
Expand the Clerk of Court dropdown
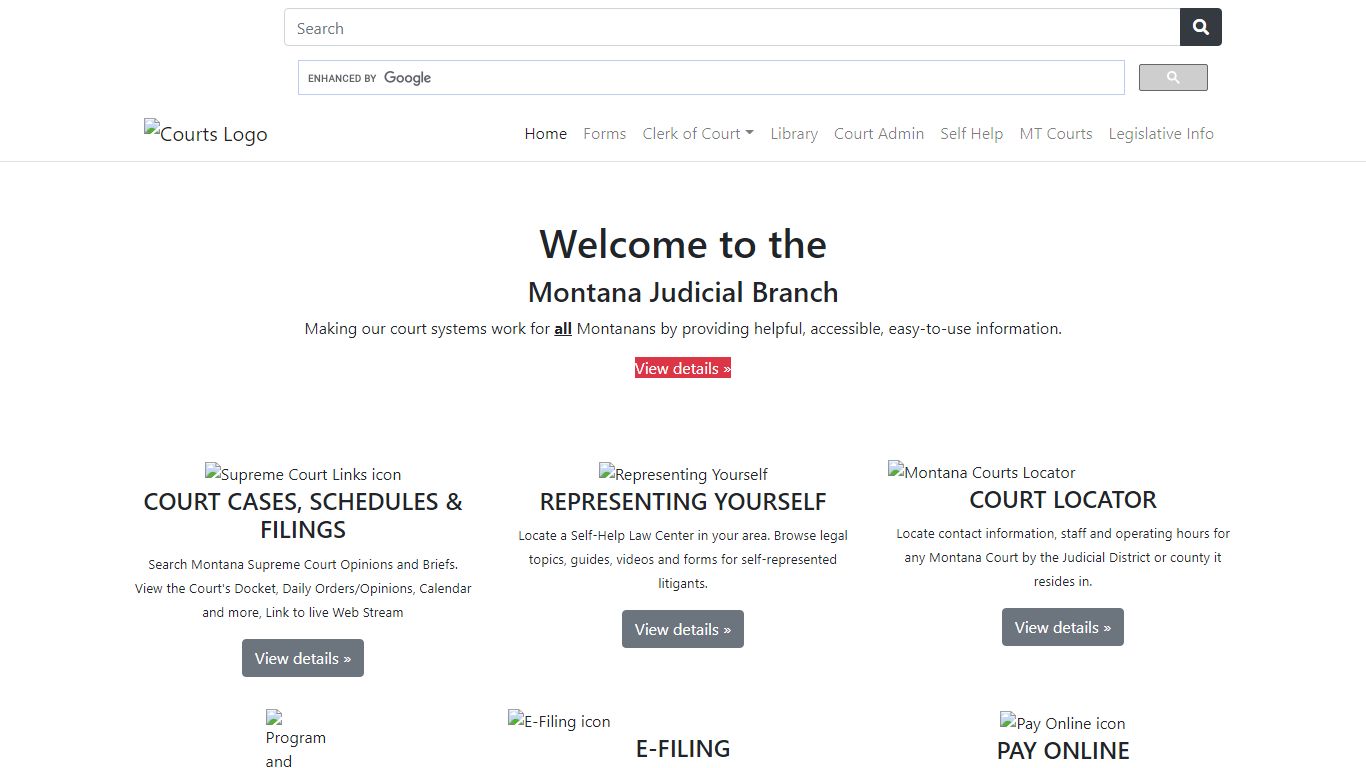(698, 134)
